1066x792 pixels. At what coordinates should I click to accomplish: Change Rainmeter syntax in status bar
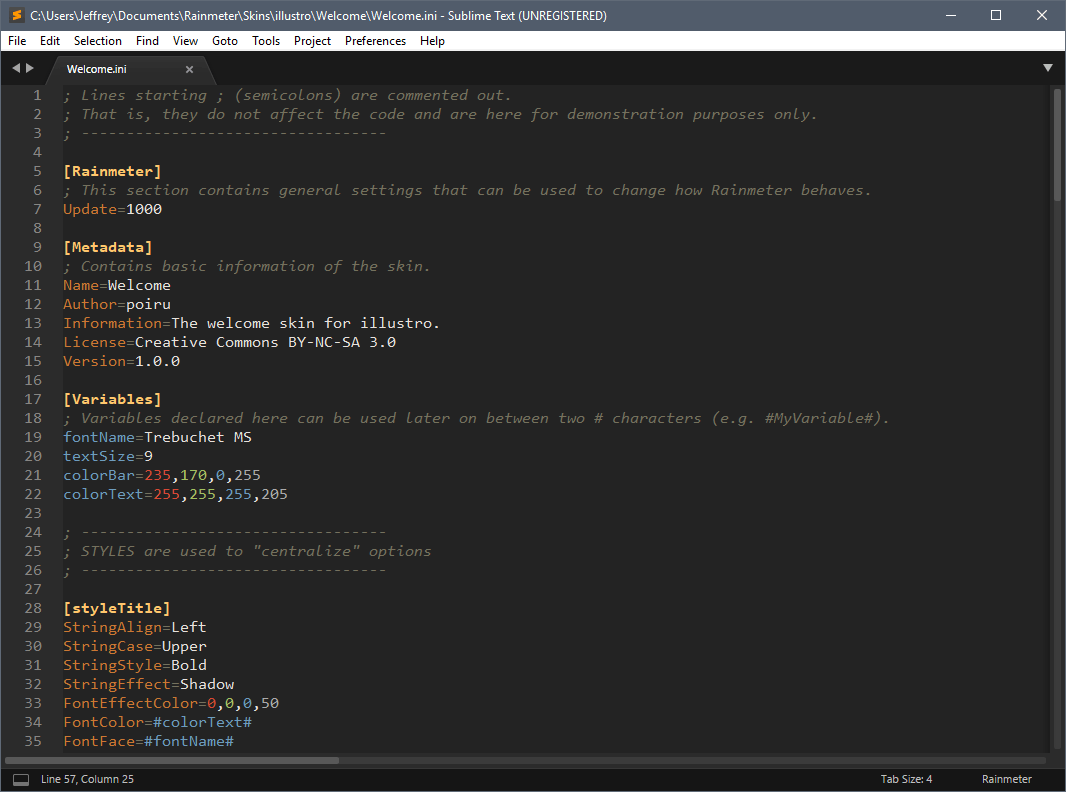(1006, 779)
